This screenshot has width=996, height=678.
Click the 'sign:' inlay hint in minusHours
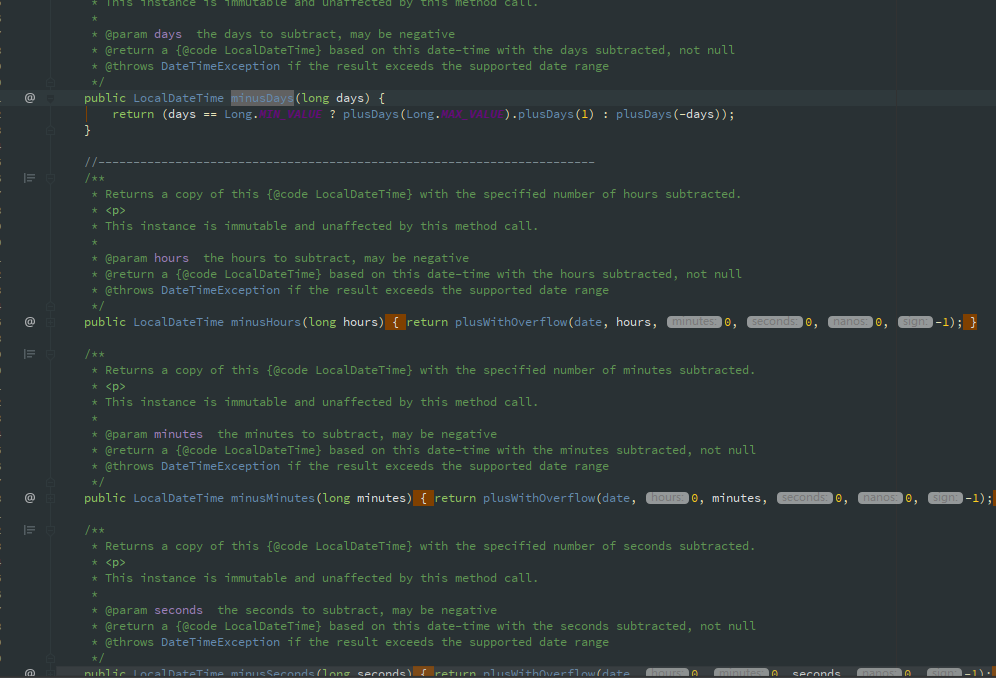[x=915, y=322]
